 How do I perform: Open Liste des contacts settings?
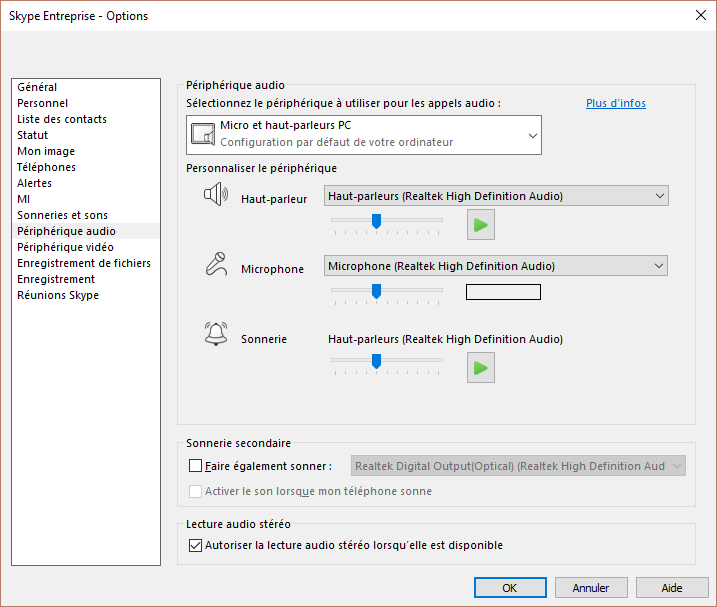coord(86,119)
